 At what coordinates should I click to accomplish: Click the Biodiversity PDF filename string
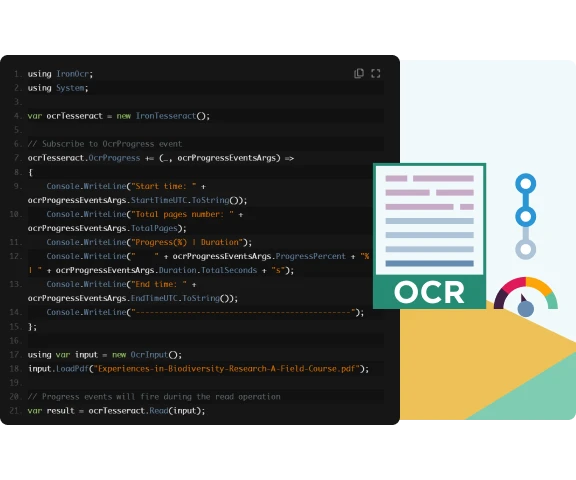[227, 369]
